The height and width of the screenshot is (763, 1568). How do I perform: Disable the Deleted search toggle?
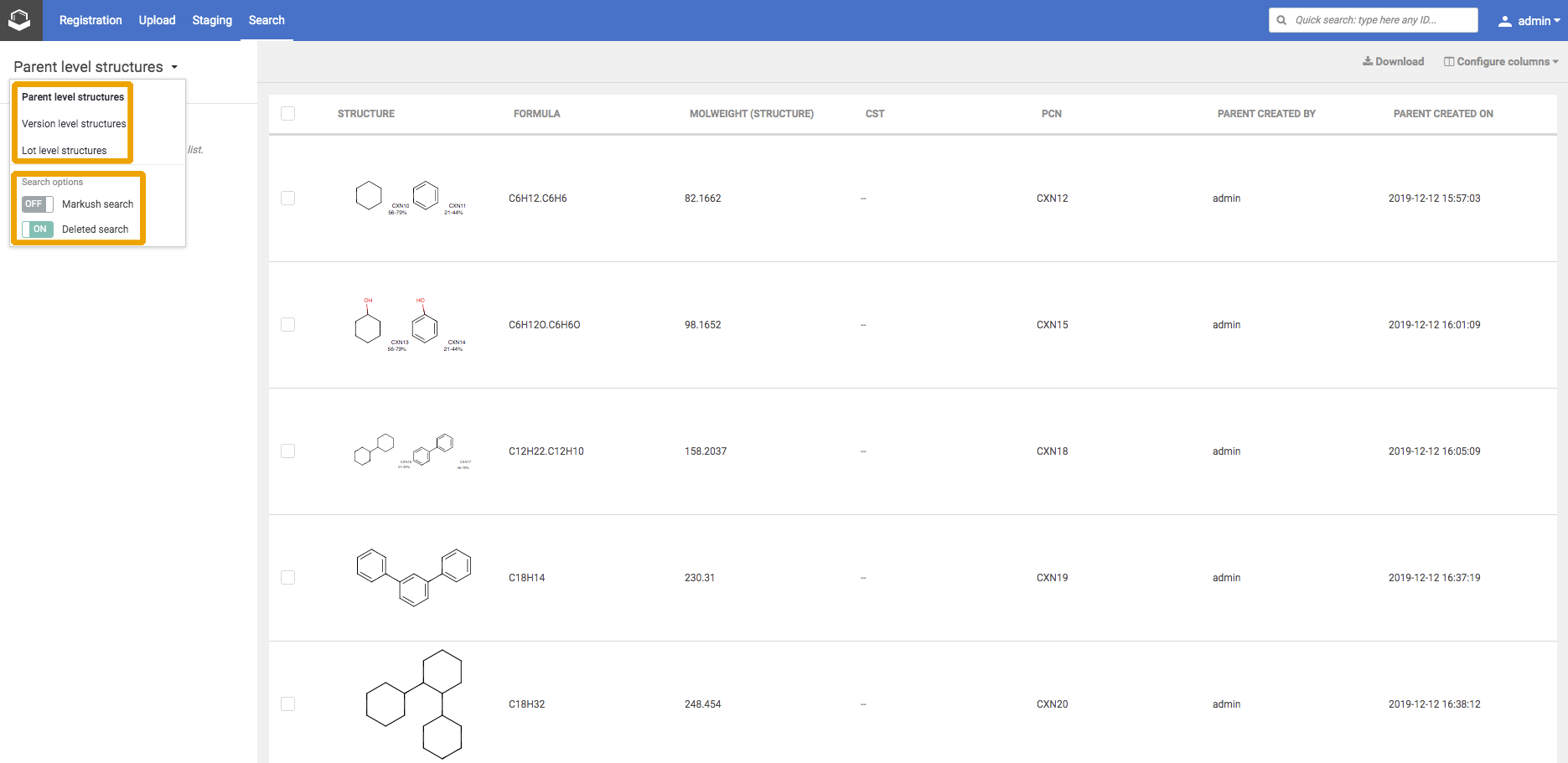(x=37, y=229)
